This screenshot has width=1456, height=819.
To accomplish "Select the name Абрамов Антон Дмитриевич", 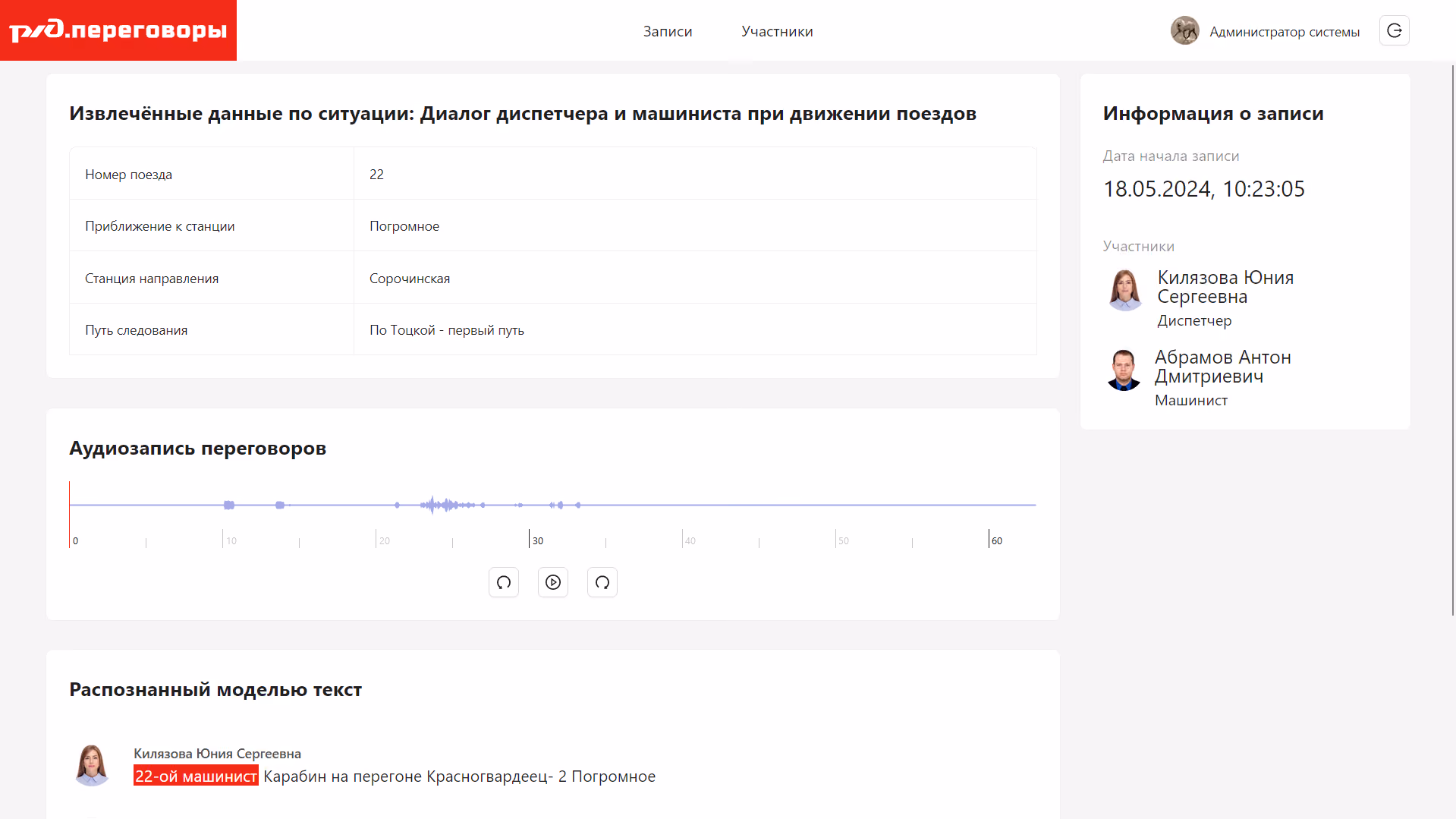I will coord(1222,367).
